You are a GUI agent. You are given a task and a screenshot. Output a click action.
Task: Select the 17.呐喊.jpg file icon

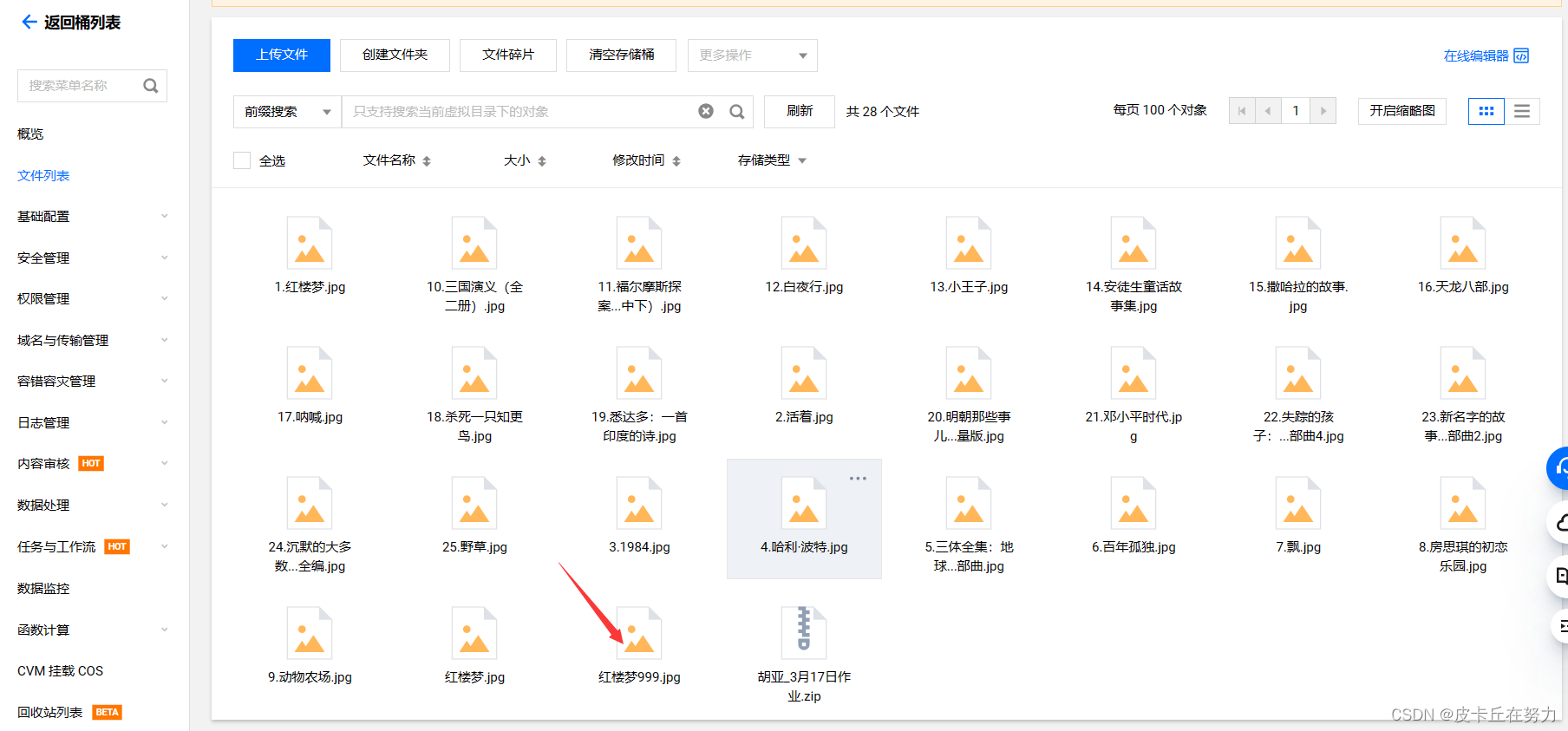click(310, 373)
